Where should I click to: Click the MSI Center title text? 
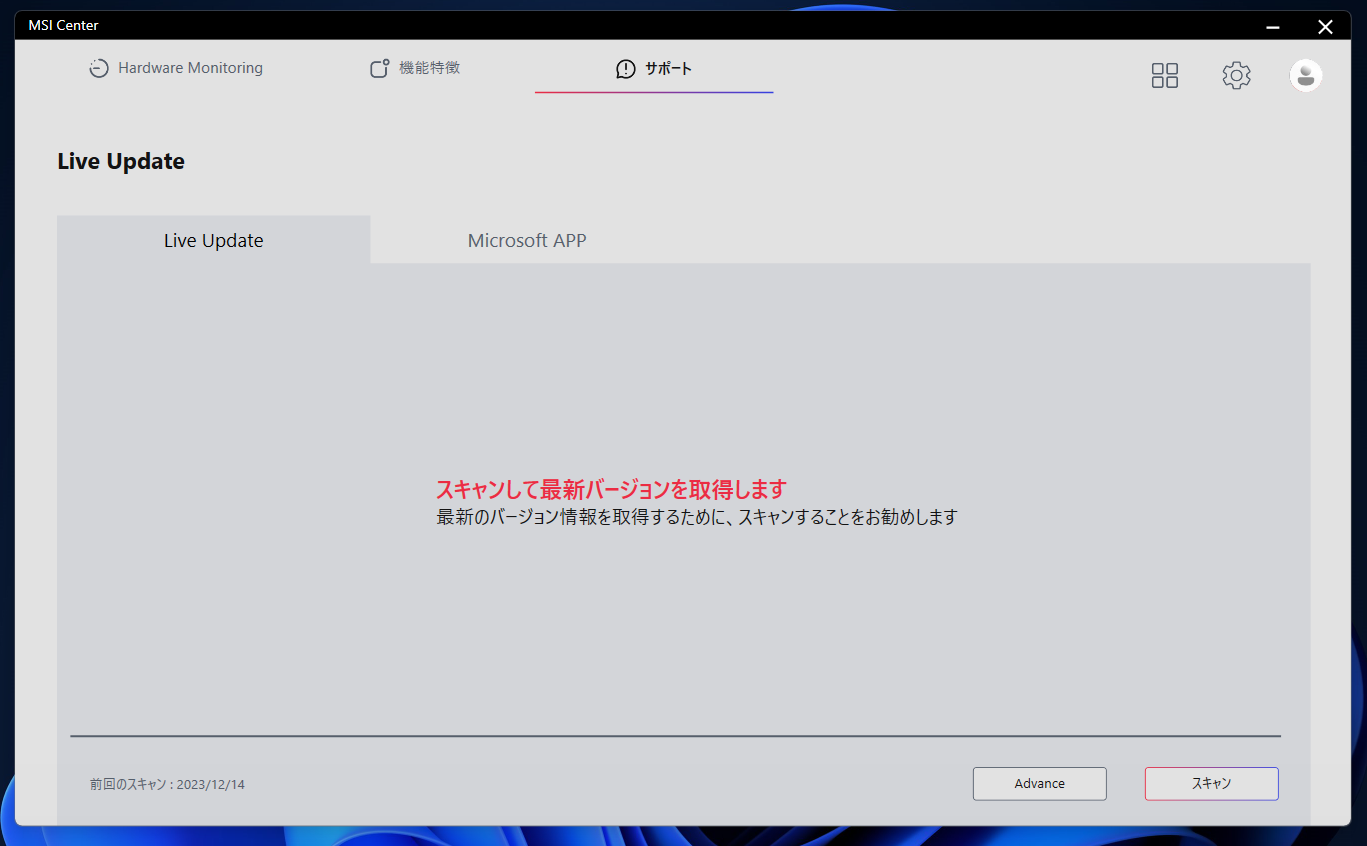tap(63, 25)
